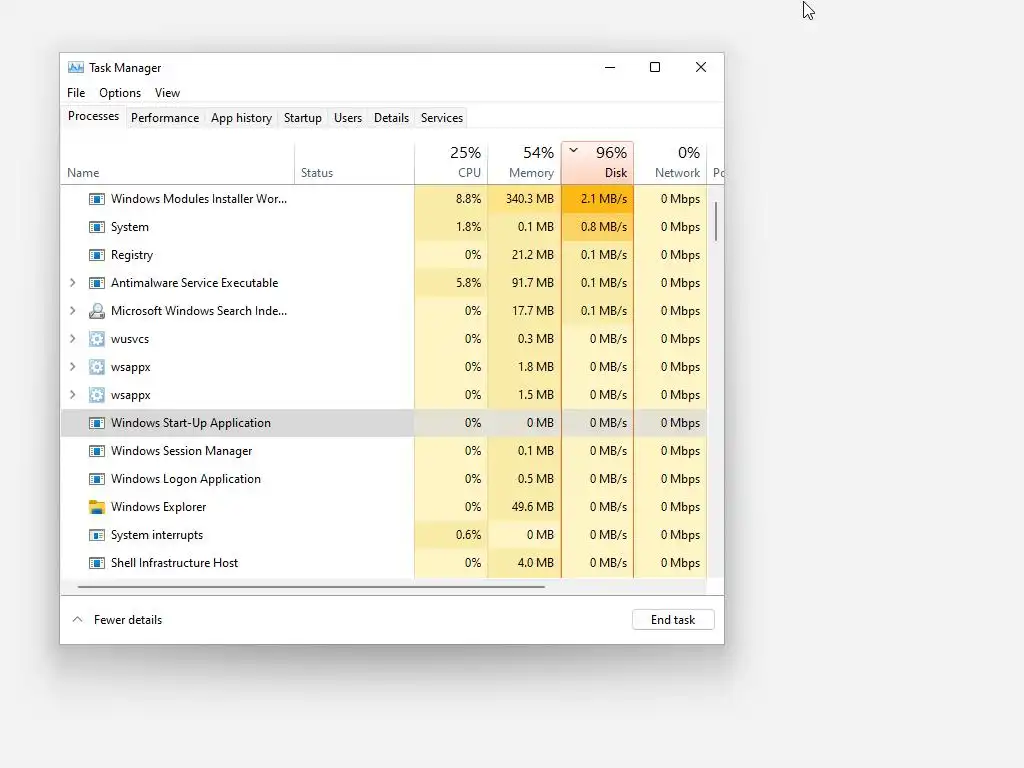Image resolution: width=1024 pixels, height=768 pixels.
Task: Select the System process row
Action: pos(384,227)
